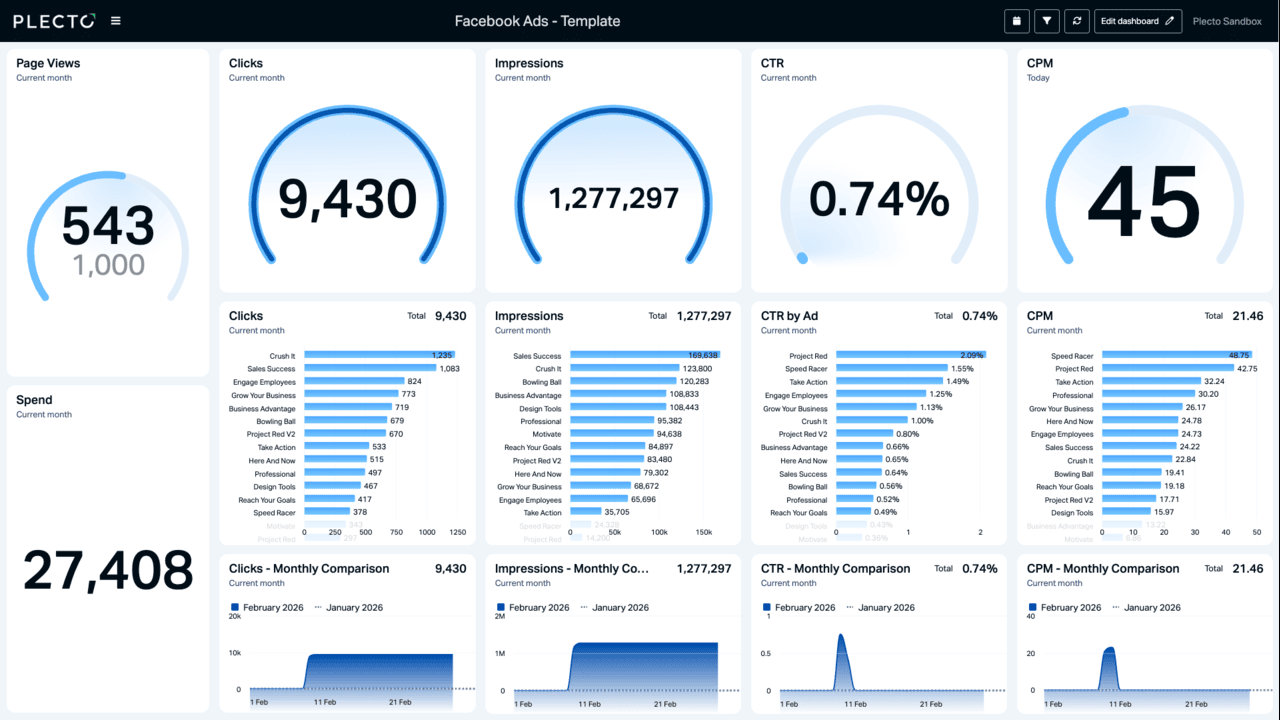
Task: Click the Plecto logo
Action: pos(53,20)
